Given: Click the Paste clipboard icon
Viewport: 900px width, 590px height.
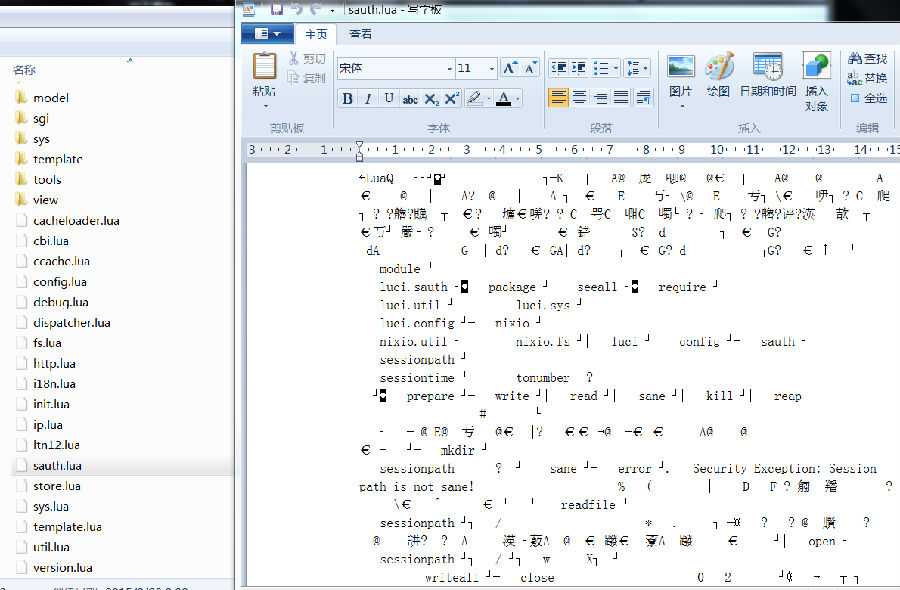Looking at the screenshot, I should click(x=264, y=66).
